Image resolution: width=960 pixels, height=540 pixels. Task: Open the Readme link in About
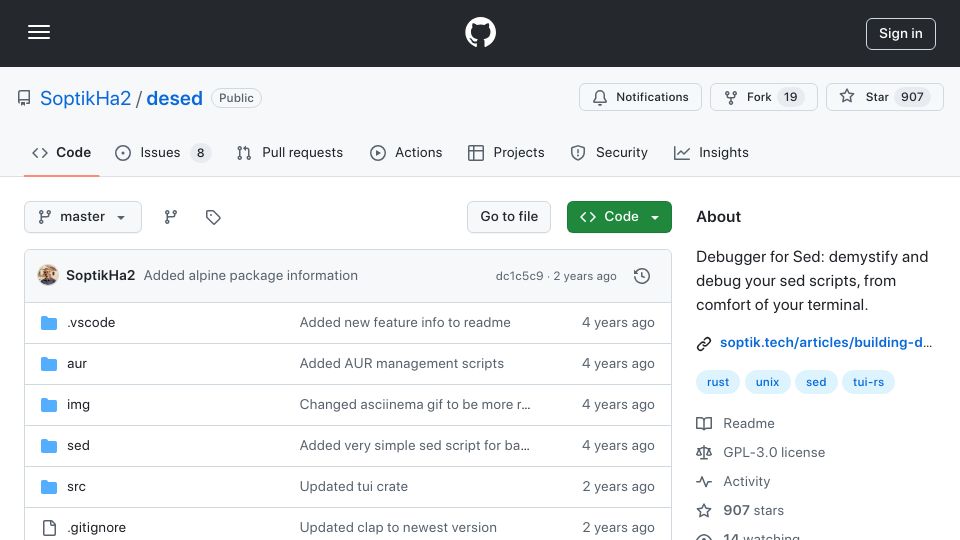pyautogui.click(x=749, y=424)
